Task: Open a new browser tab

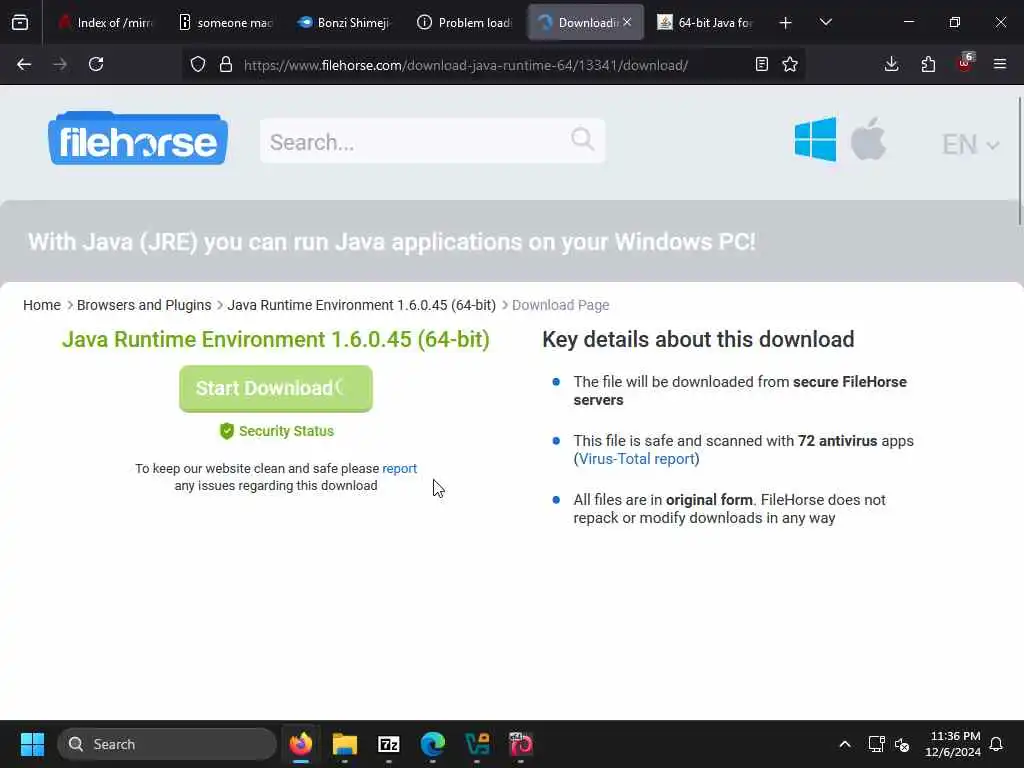Action: click(x=786, y=23)
